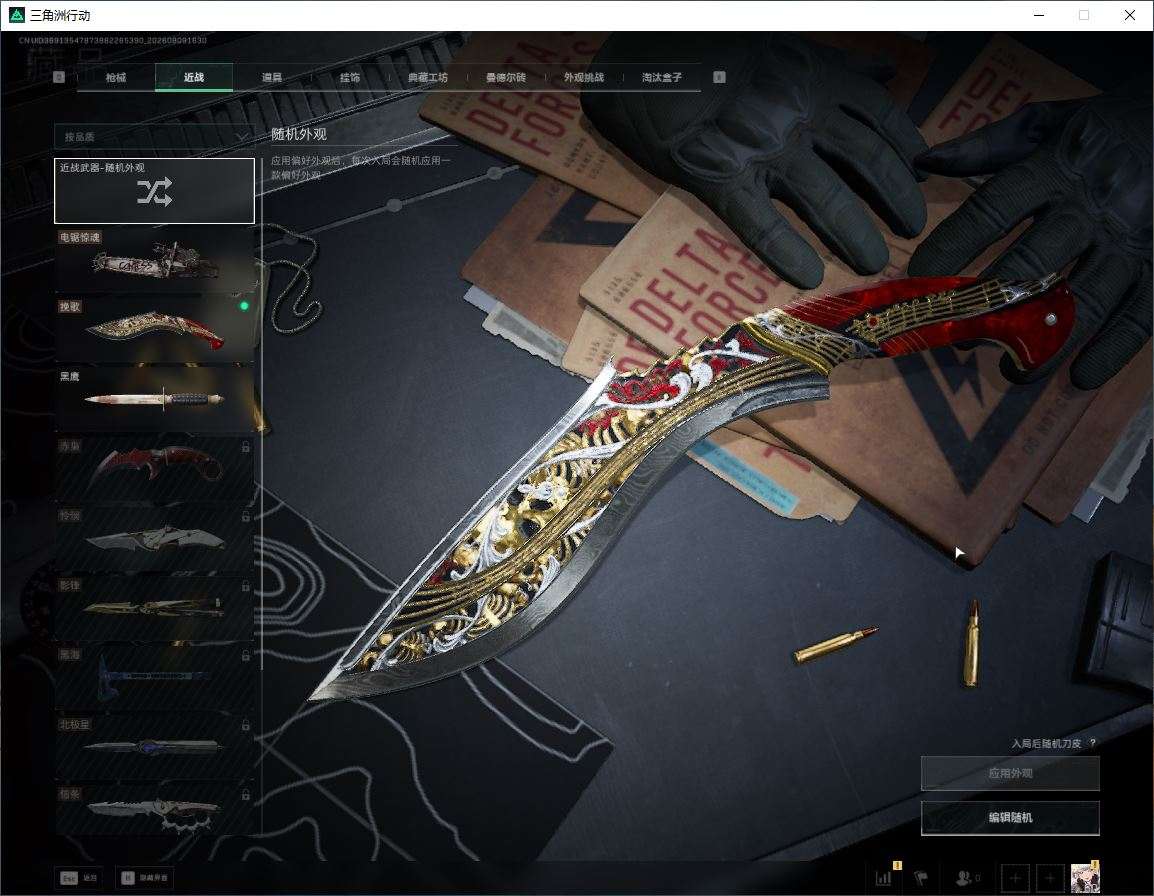The height and width of the screenshot is (896, 1154).
Task: Open the 按品质 sort dropdown
Action: (154, 137)
